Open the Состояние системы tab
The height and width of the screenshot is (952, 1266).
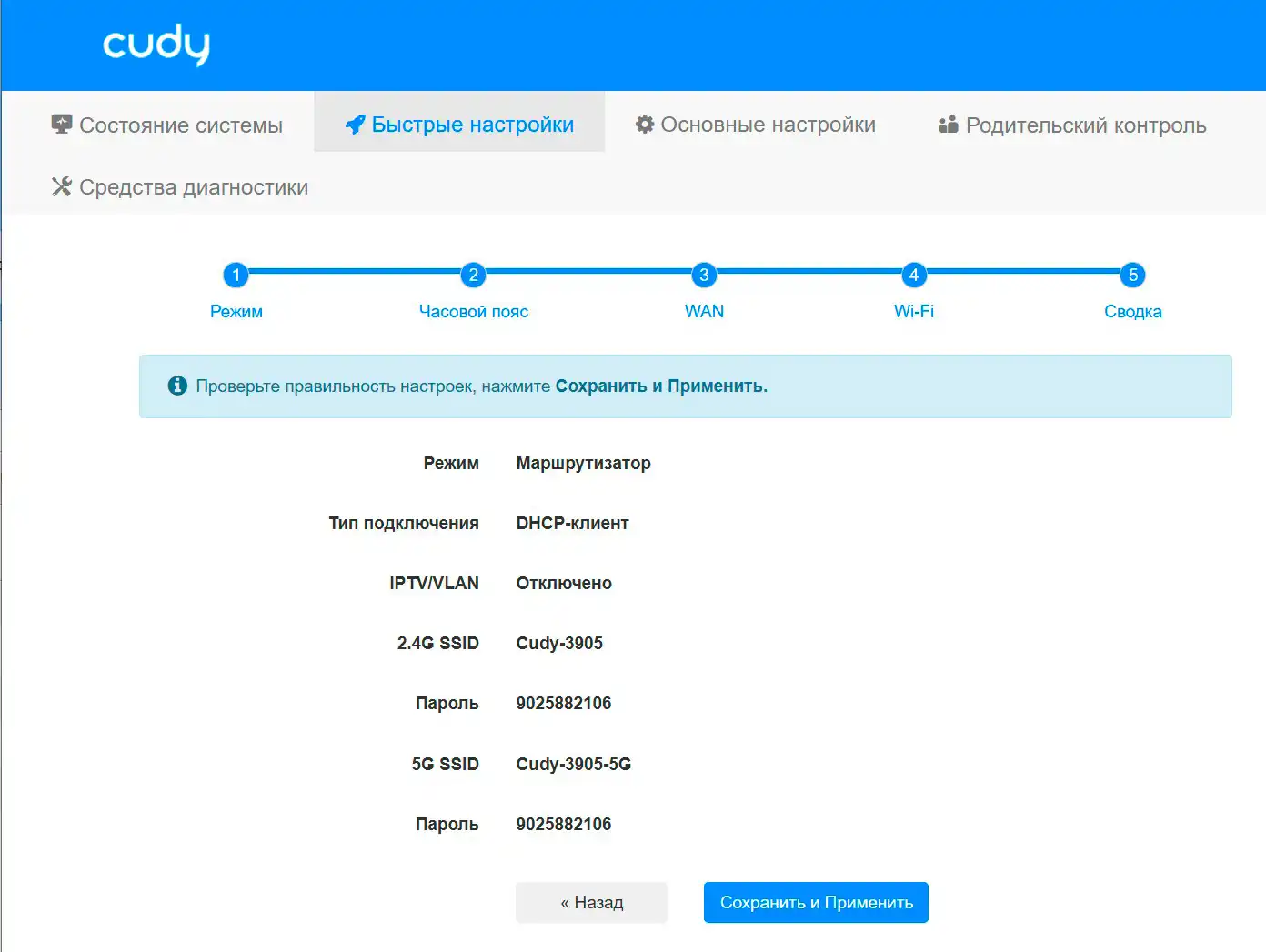click(x=167, y=125)
